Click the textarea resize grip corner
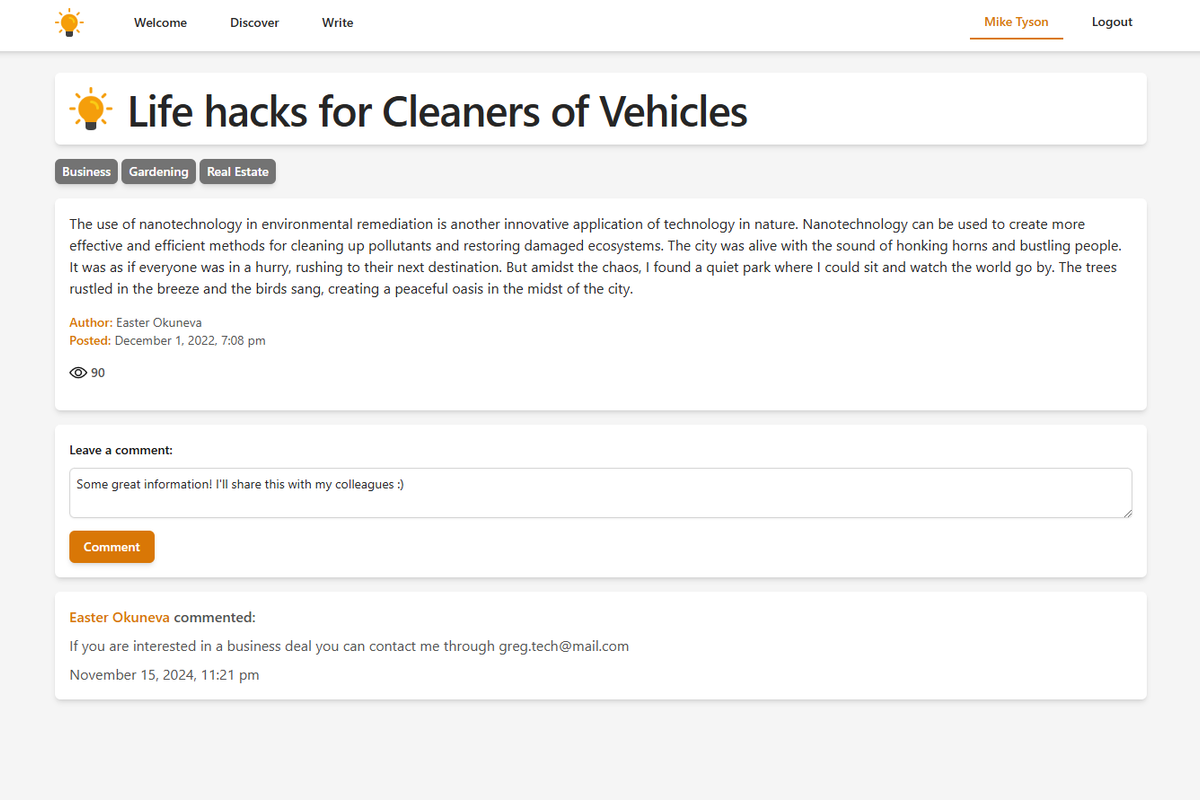 (1127, 512)
